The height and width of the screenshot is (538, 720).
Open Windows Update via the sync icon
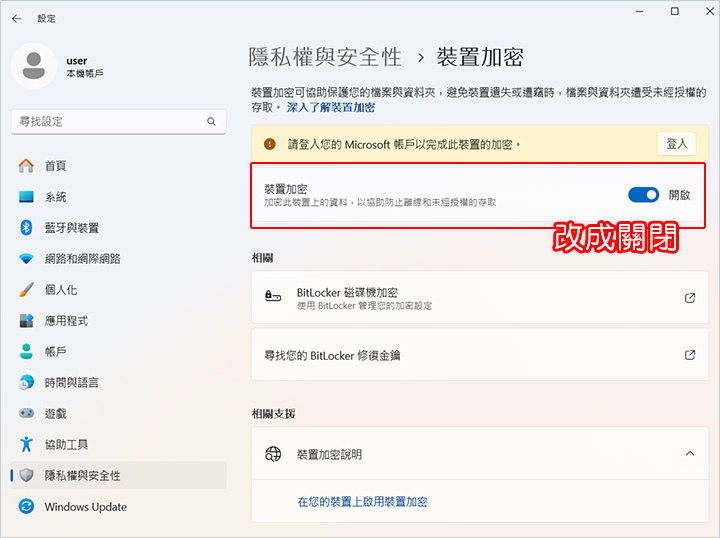[x=26, y=506]
